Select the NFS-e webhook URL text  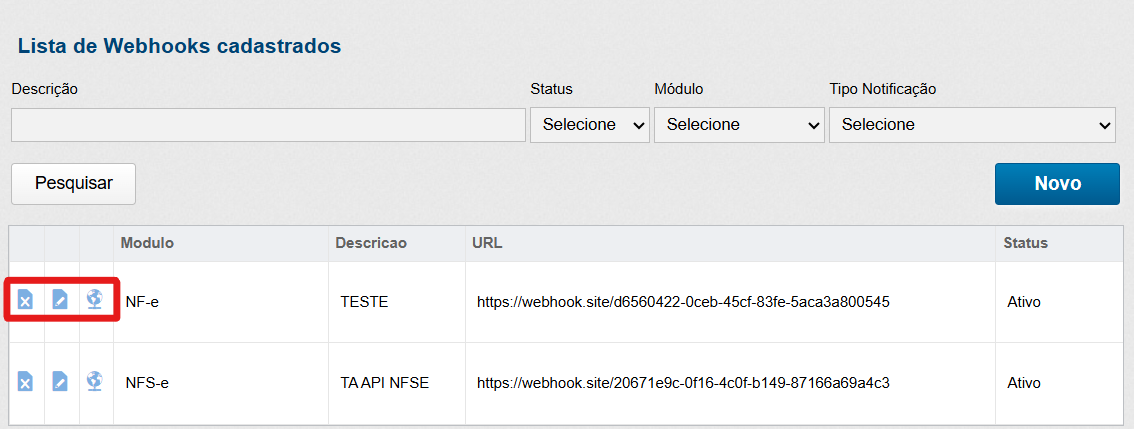[x=683, y=382]
